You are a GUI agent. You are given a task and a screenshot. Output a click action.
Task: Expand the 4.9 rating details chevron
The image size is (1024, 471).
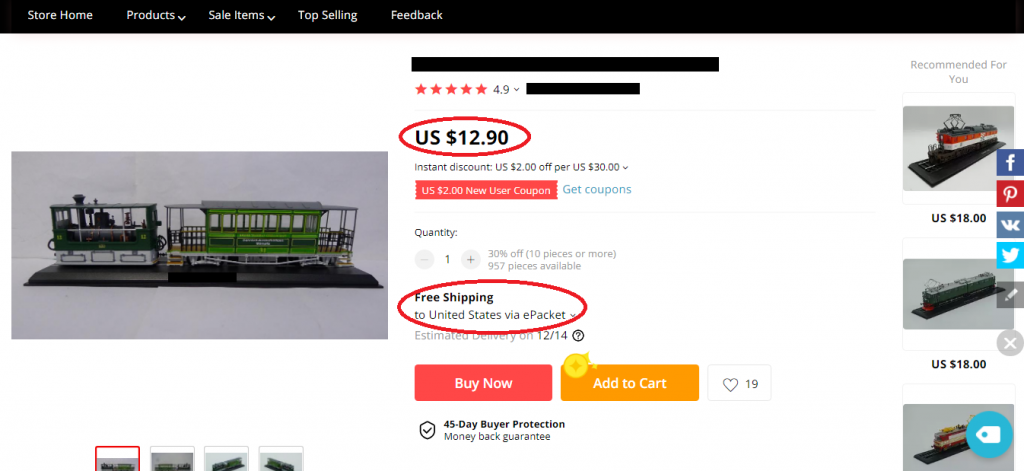click(x=516, y=90)
